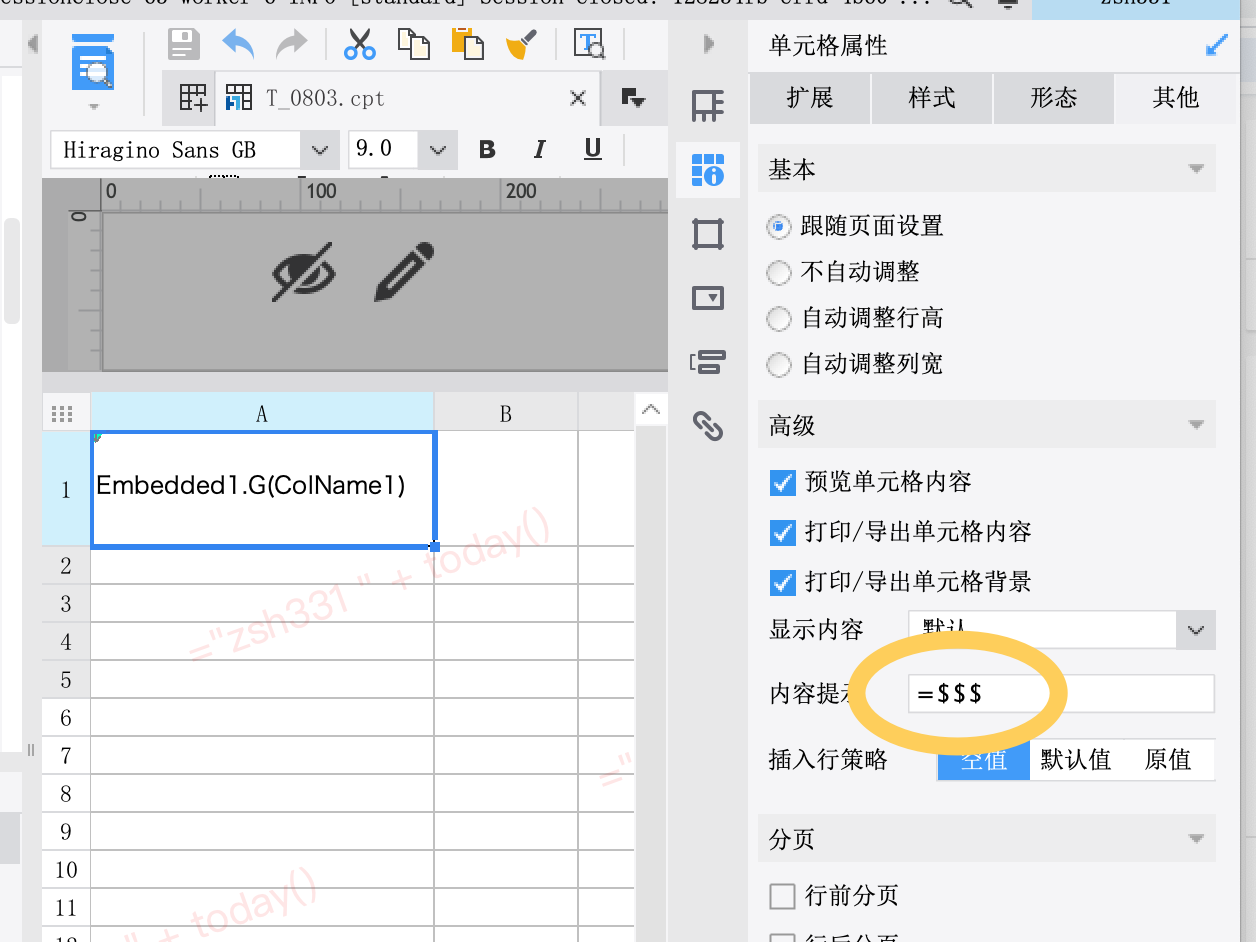Screen dimensions: 1256x942
Task: Switch to the 样式 tab
Action: pyautogui.click(x=932, y=98)
